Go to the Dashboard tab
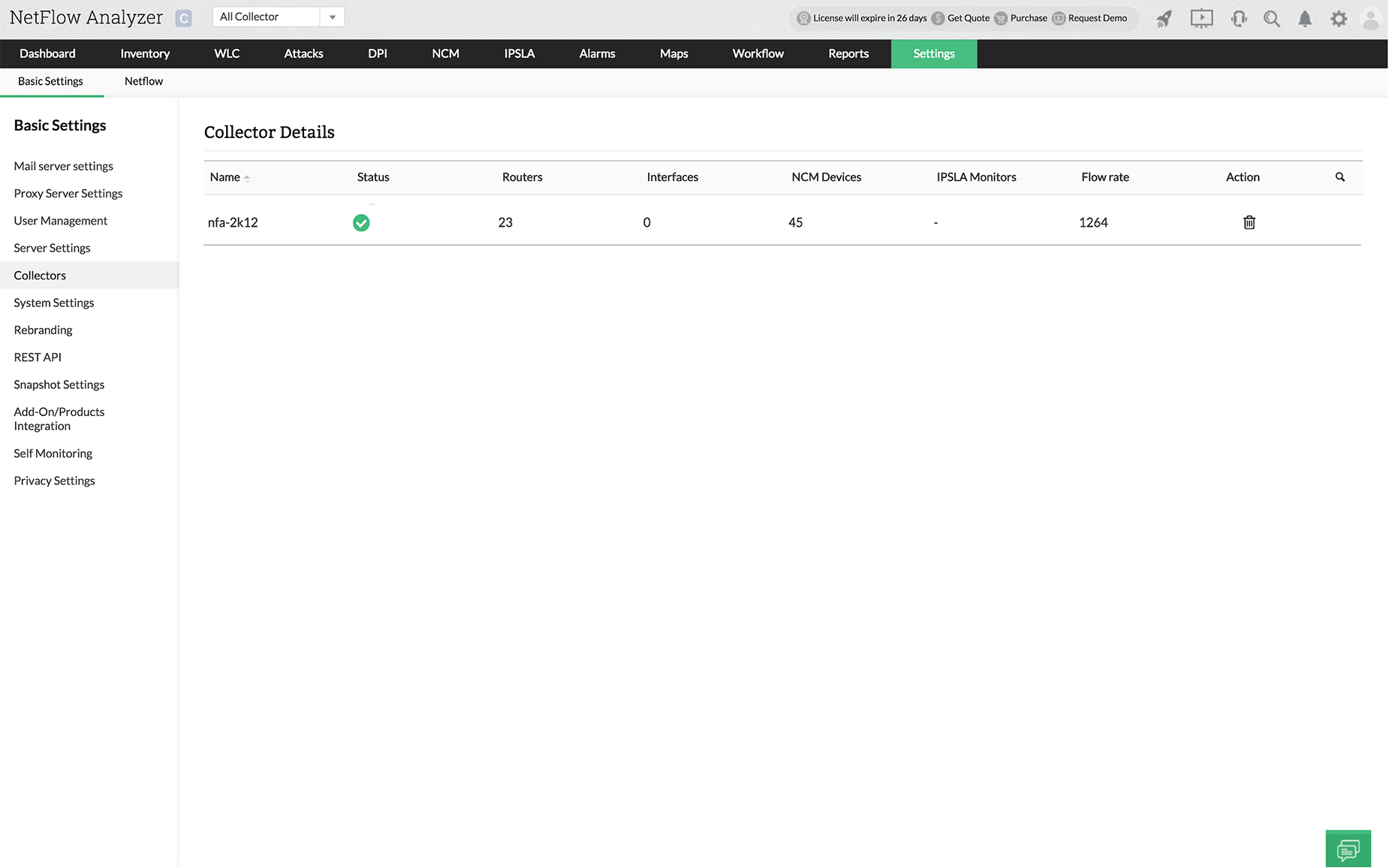This screenshot has width=1389, height=868. [47, 54]
